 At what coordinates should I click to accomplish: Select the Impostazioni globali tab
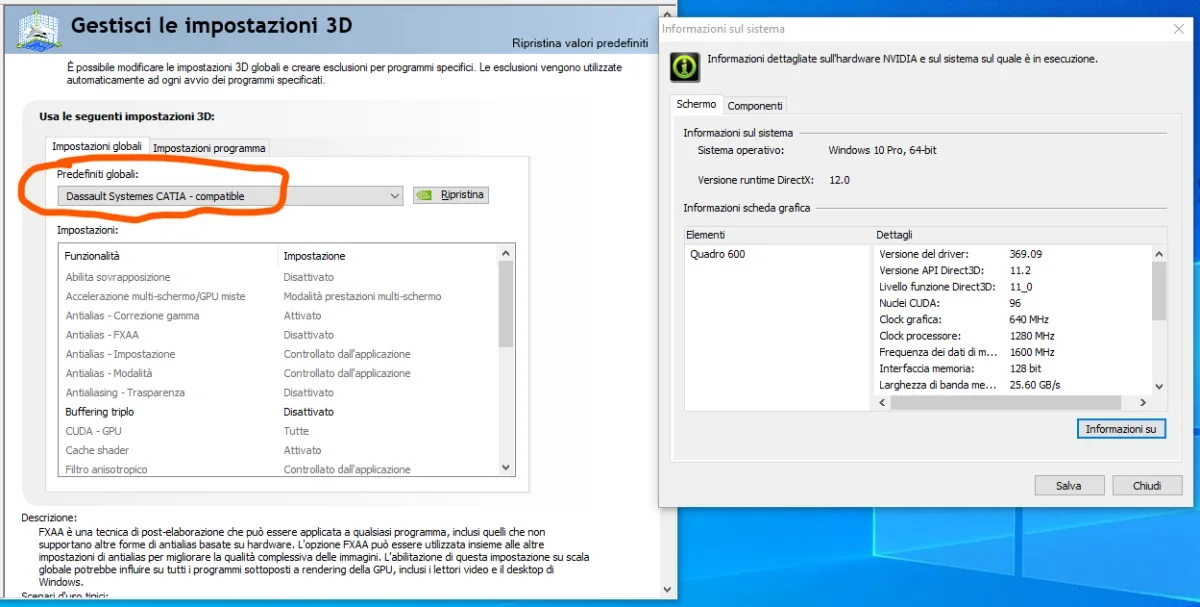(97, 146)
